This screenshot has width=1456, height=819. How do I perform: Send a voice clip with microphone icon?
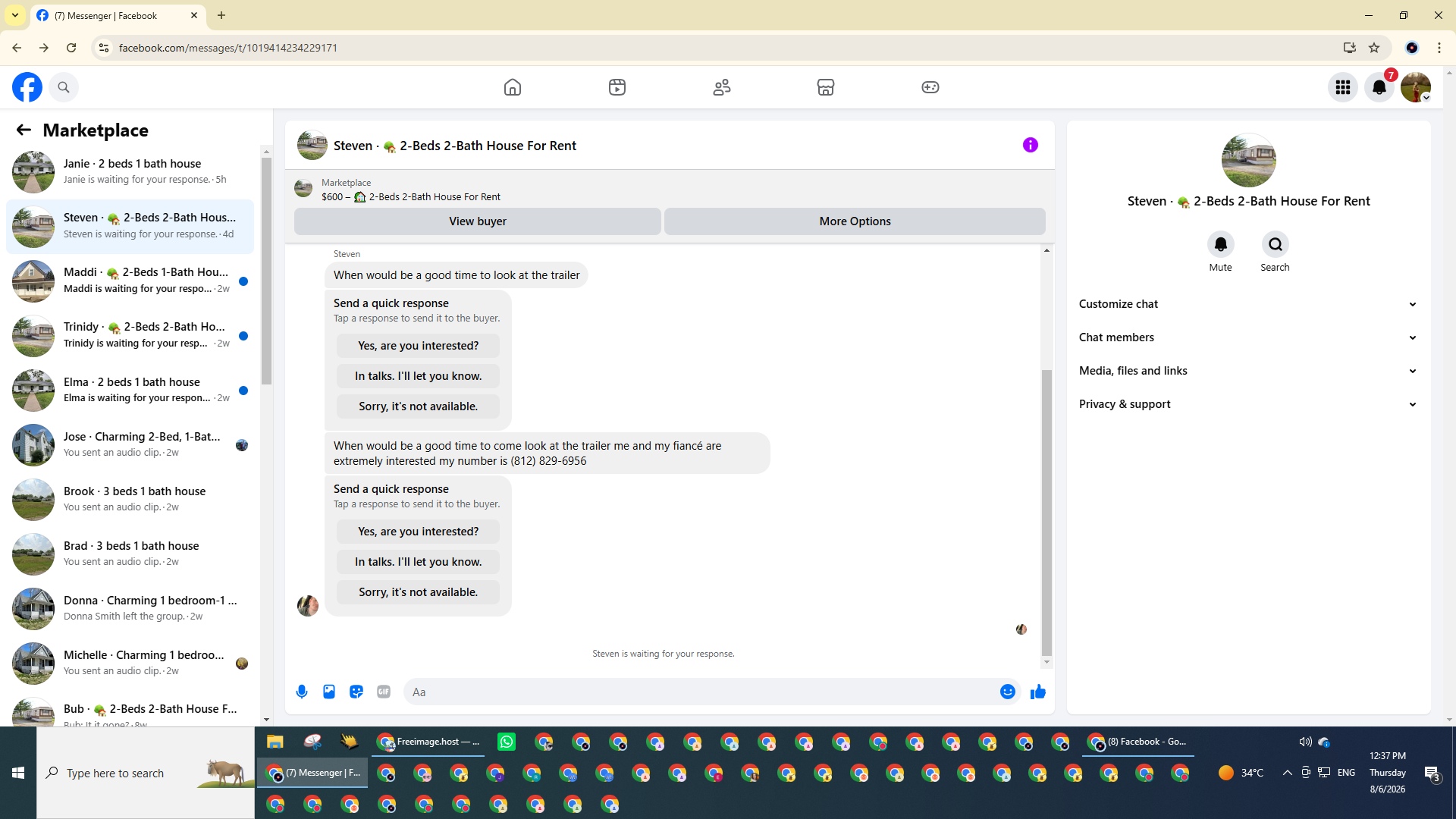coord(302,692)
